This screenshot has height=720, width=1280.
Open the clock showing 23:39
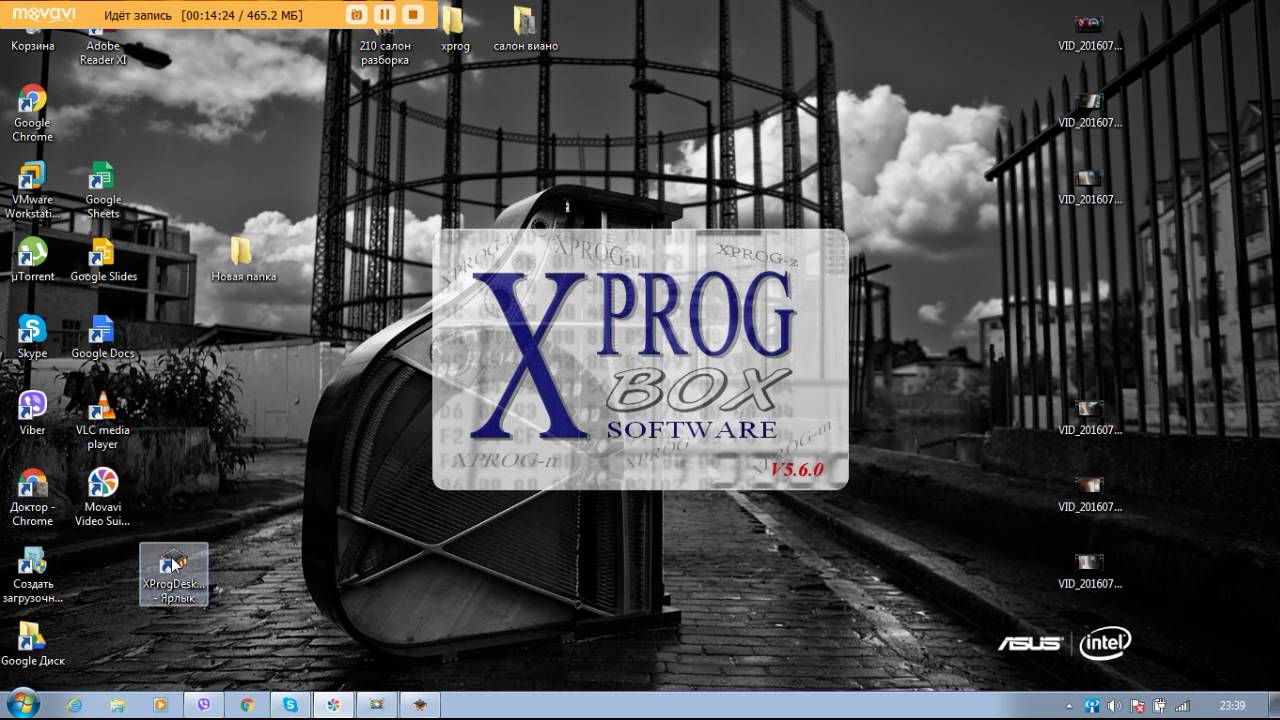1233,706
